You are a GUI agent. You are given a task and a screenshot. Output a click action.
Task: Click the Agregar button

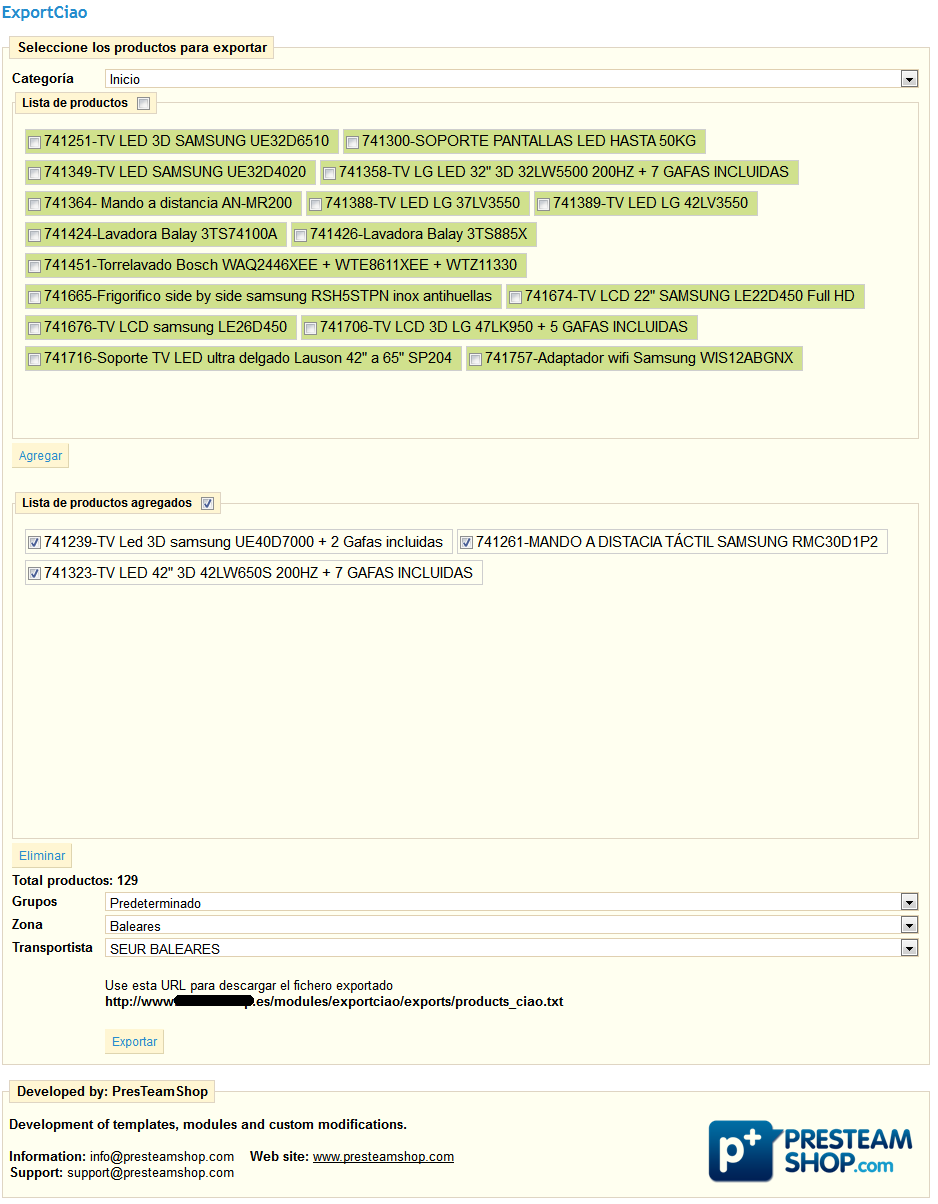(x=41, y=456)
